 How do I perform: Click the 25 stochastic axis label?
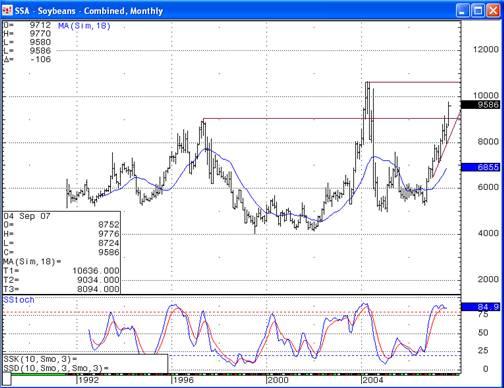[483, 350]
